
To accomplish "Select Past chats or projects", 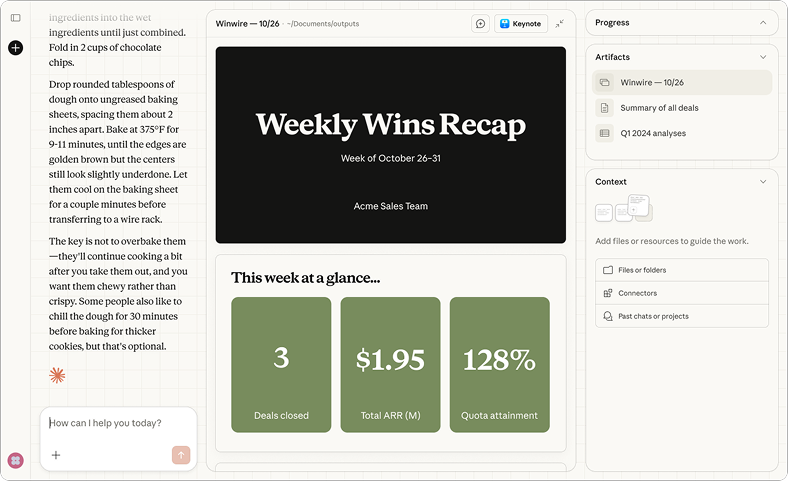I will tap(682, 316).
